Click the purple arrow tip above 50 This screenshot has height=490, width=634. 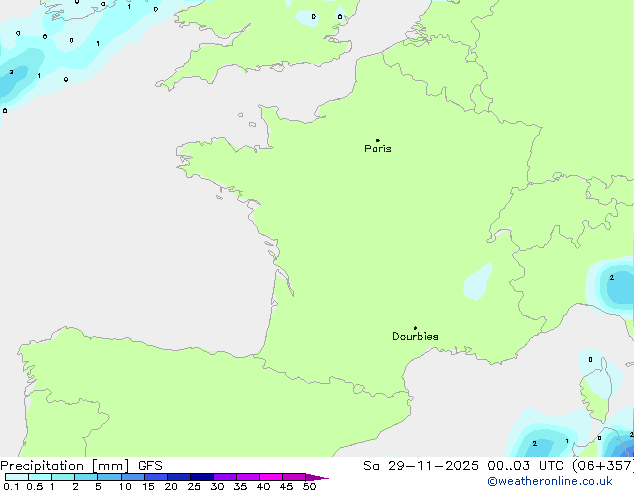coord(317,477)
